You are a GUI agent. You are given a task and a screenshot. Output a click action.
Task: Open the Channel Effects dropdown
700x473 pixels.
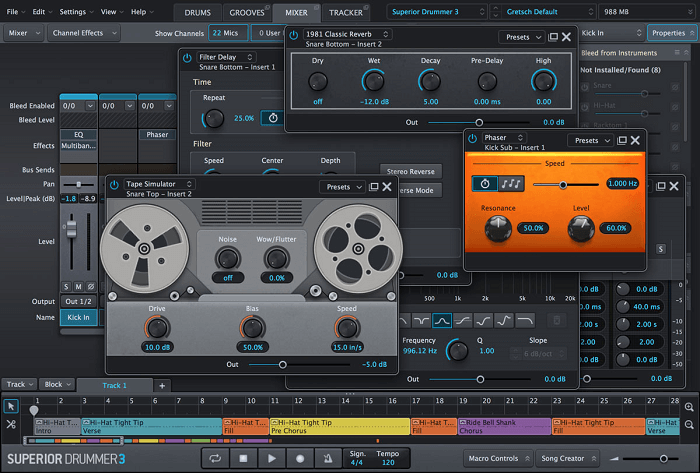84,33
